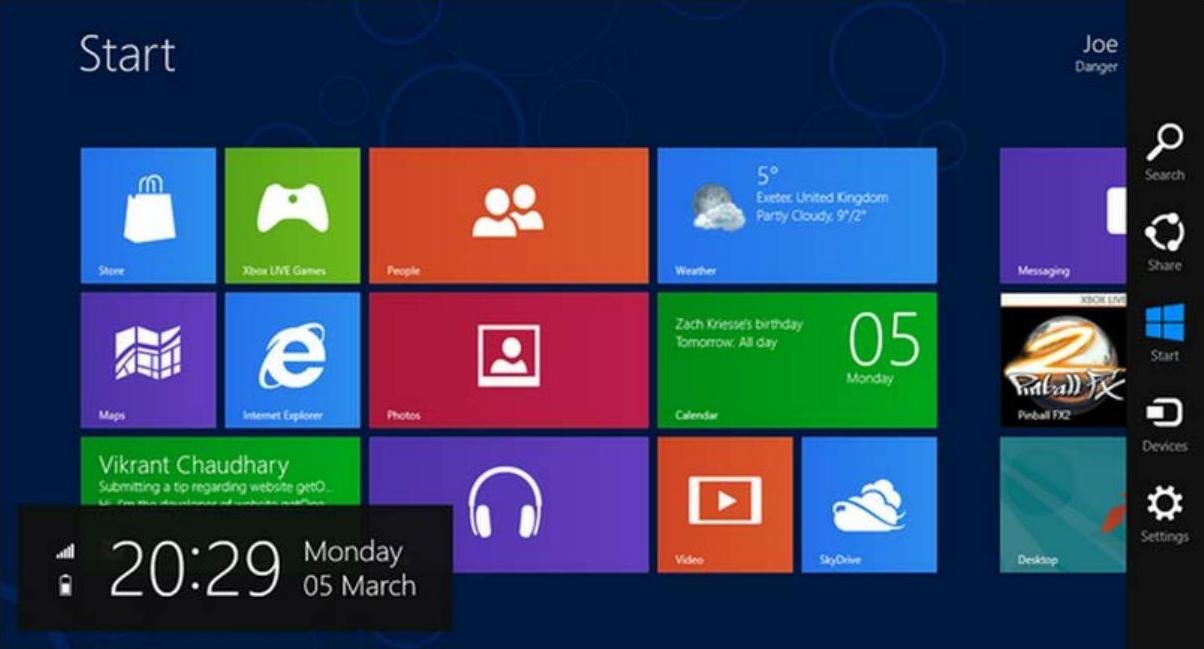Open the Video tile
The image size is (1204, 649).
point(725,504)
